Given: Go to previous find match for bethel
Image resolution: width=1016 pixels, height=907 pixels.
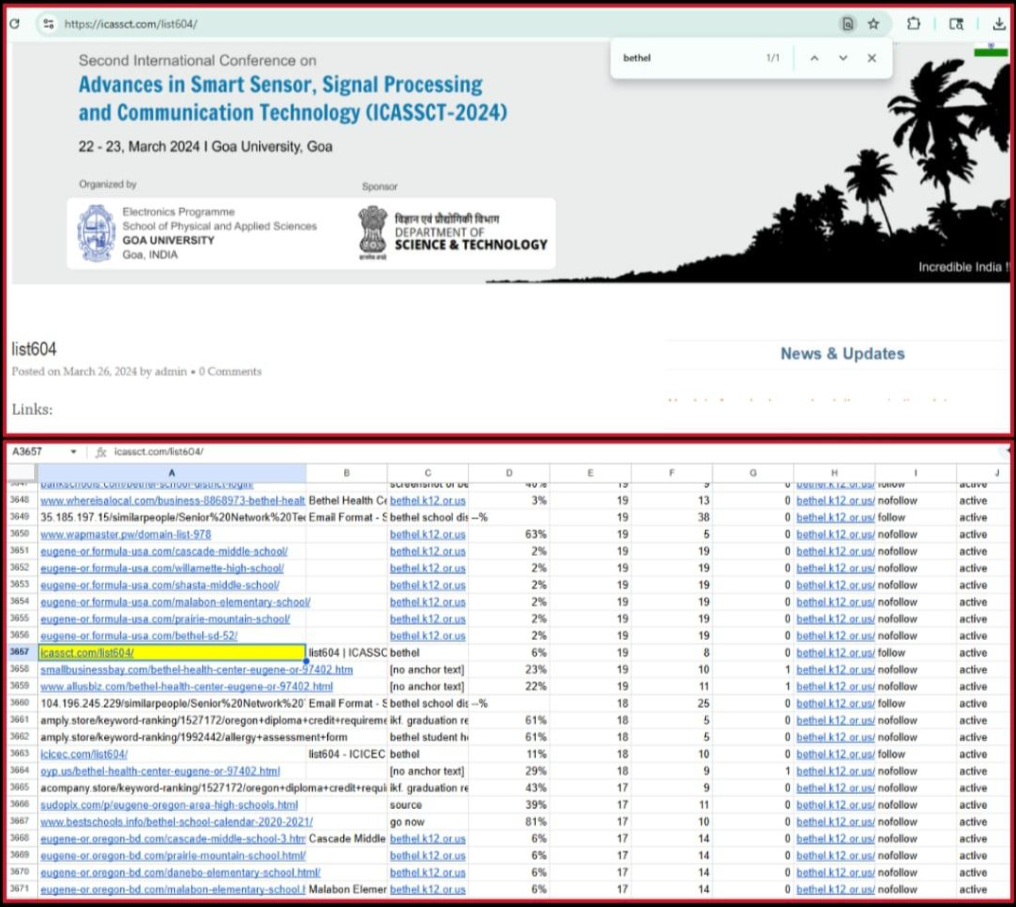Looking at the screenshot, I should (814, 58).
